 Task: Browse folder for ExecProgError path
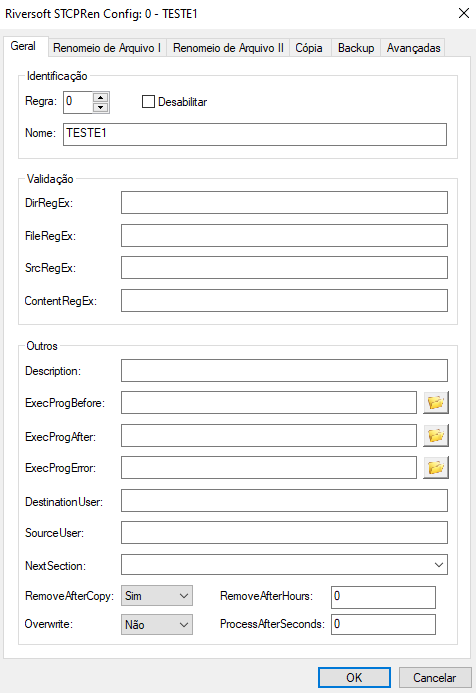(x=436, y=468)
